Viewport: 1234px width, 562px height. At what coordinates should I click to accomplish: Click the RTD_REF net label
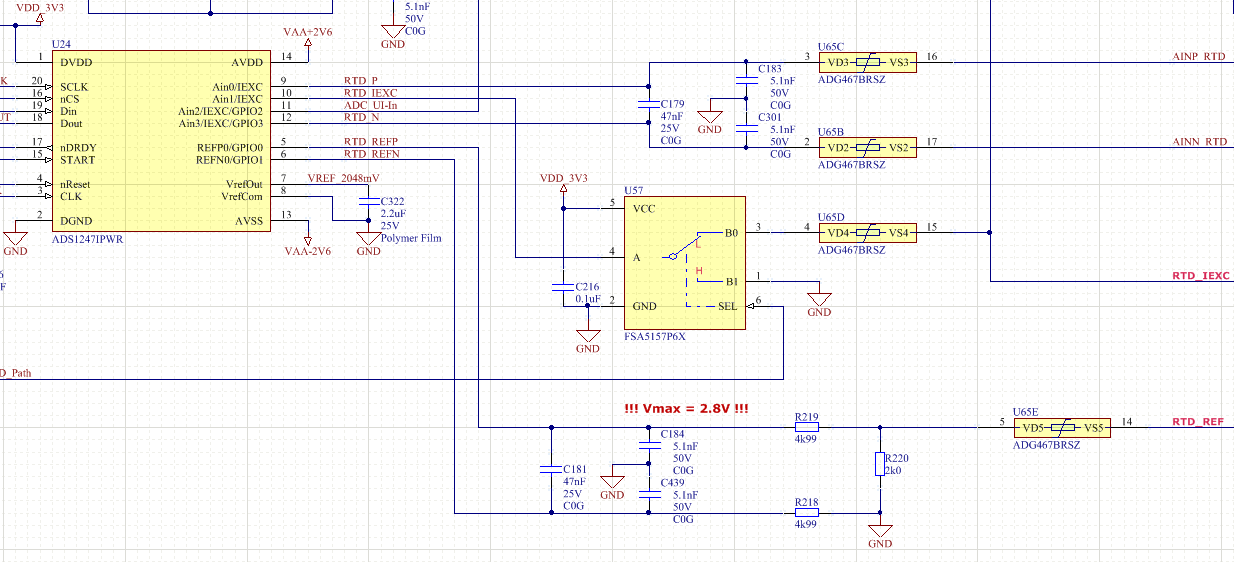[1198, 422]
